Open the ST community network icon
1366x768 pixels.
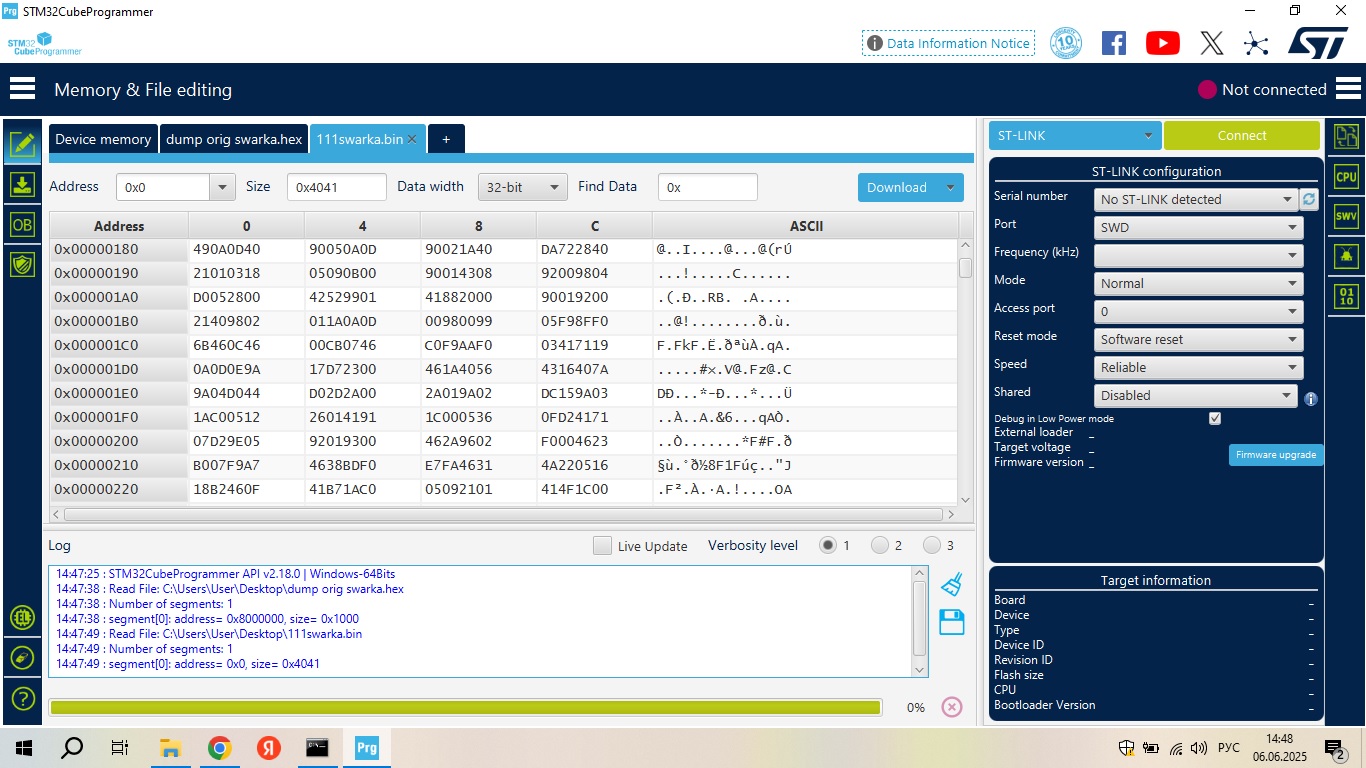point(1256,43)
